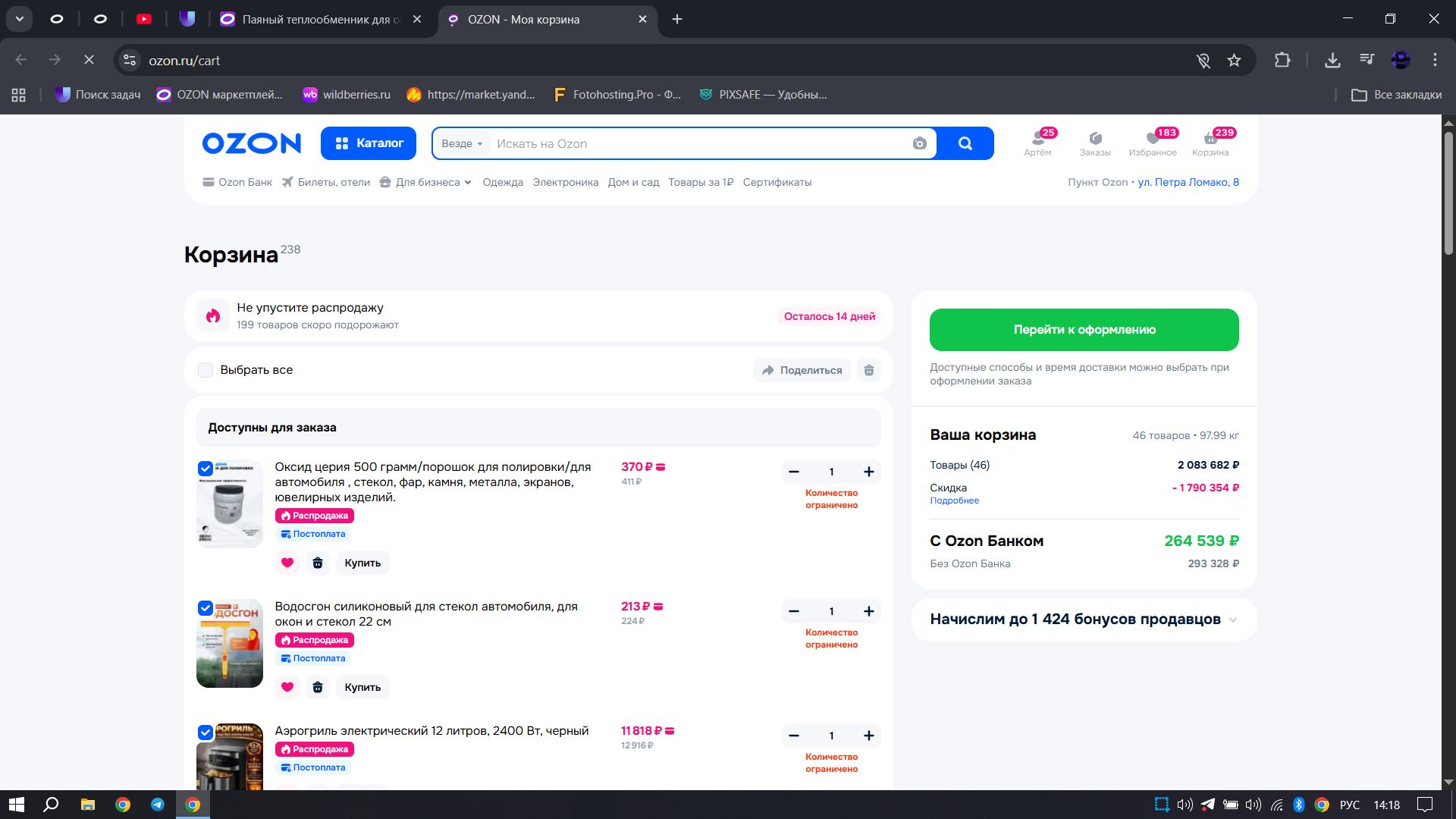Open Избранное favorites heart icon
The height and width of the screenshot is (819, 1456).
1153,139
